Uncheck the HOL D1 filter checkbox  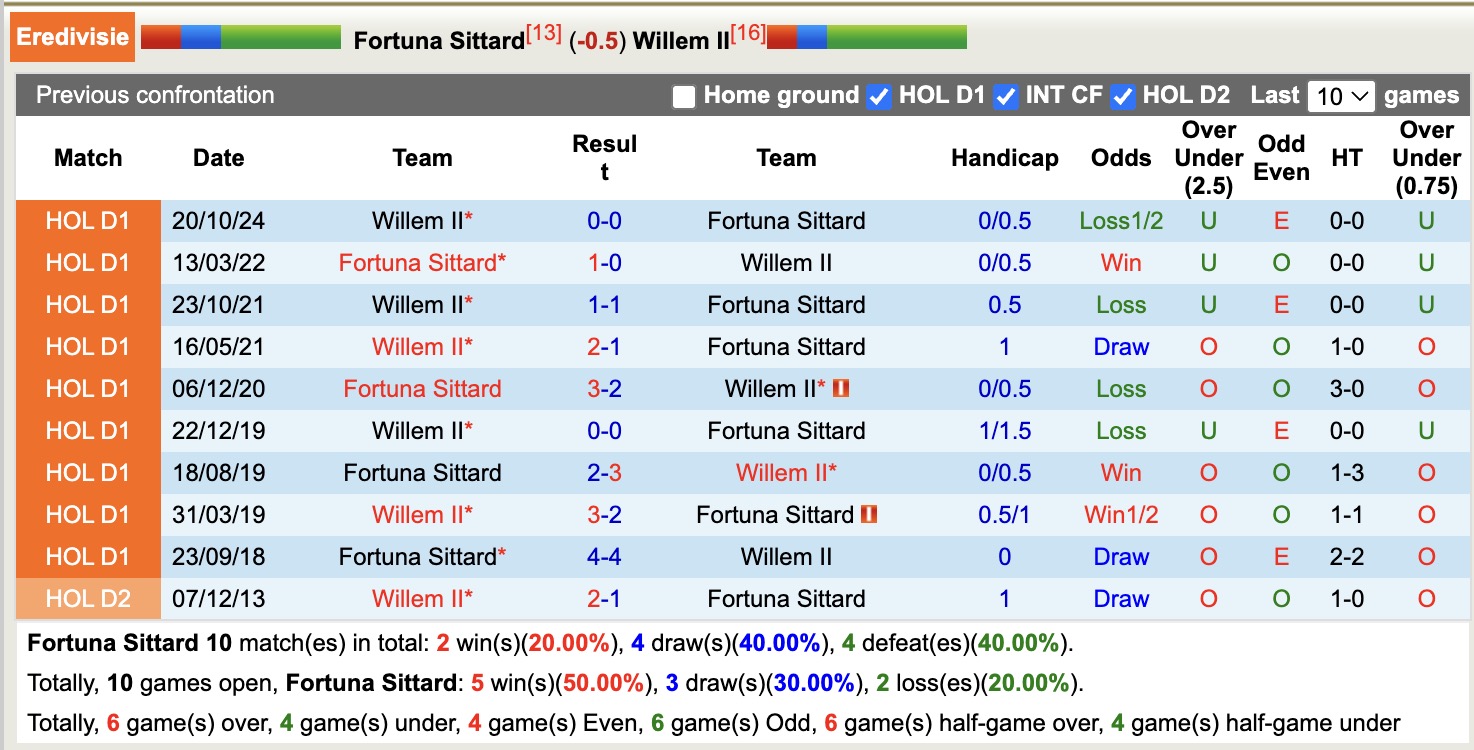point(878,96)
